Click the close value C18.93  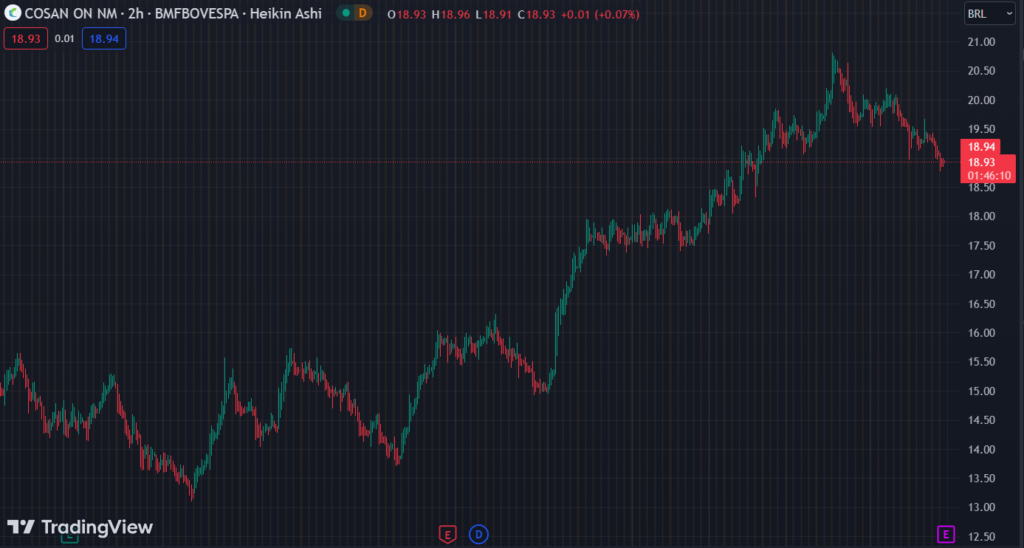click(537, 14)
